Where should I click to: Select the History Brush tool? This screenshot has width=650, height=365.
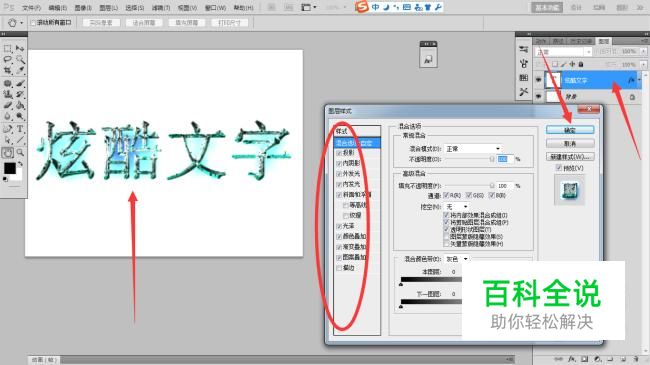pyautogui.click(x=20, y=94)
